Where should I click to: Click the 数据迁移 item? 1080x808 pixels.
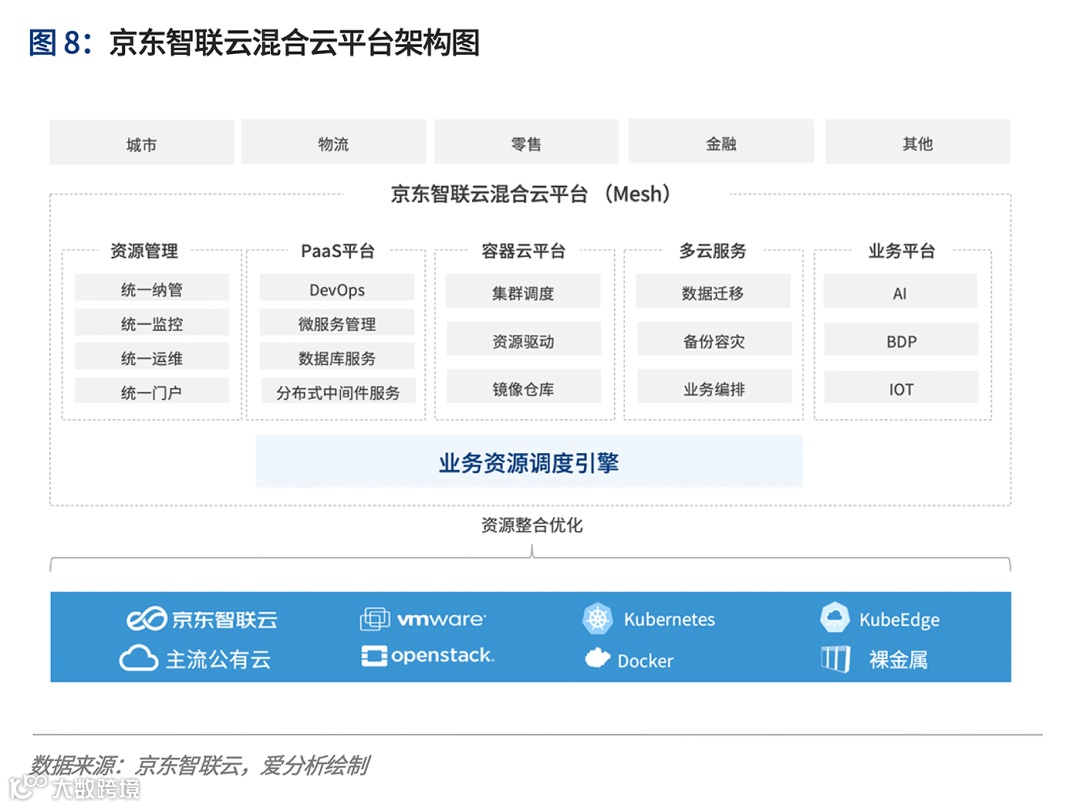[713, 291]
